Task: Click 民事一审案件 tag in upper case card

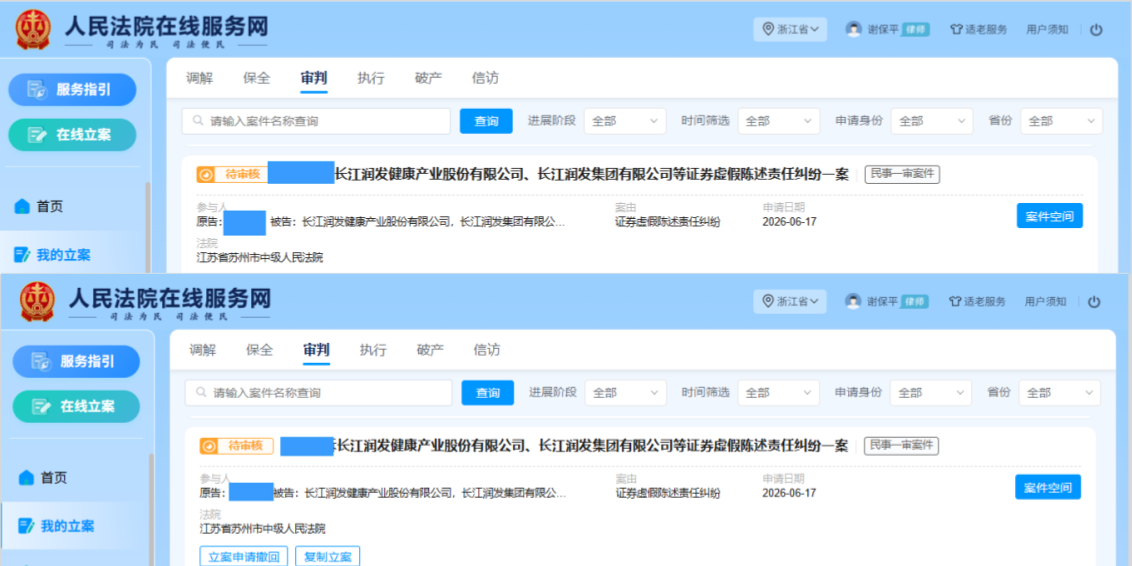Action: click(902, 174)
